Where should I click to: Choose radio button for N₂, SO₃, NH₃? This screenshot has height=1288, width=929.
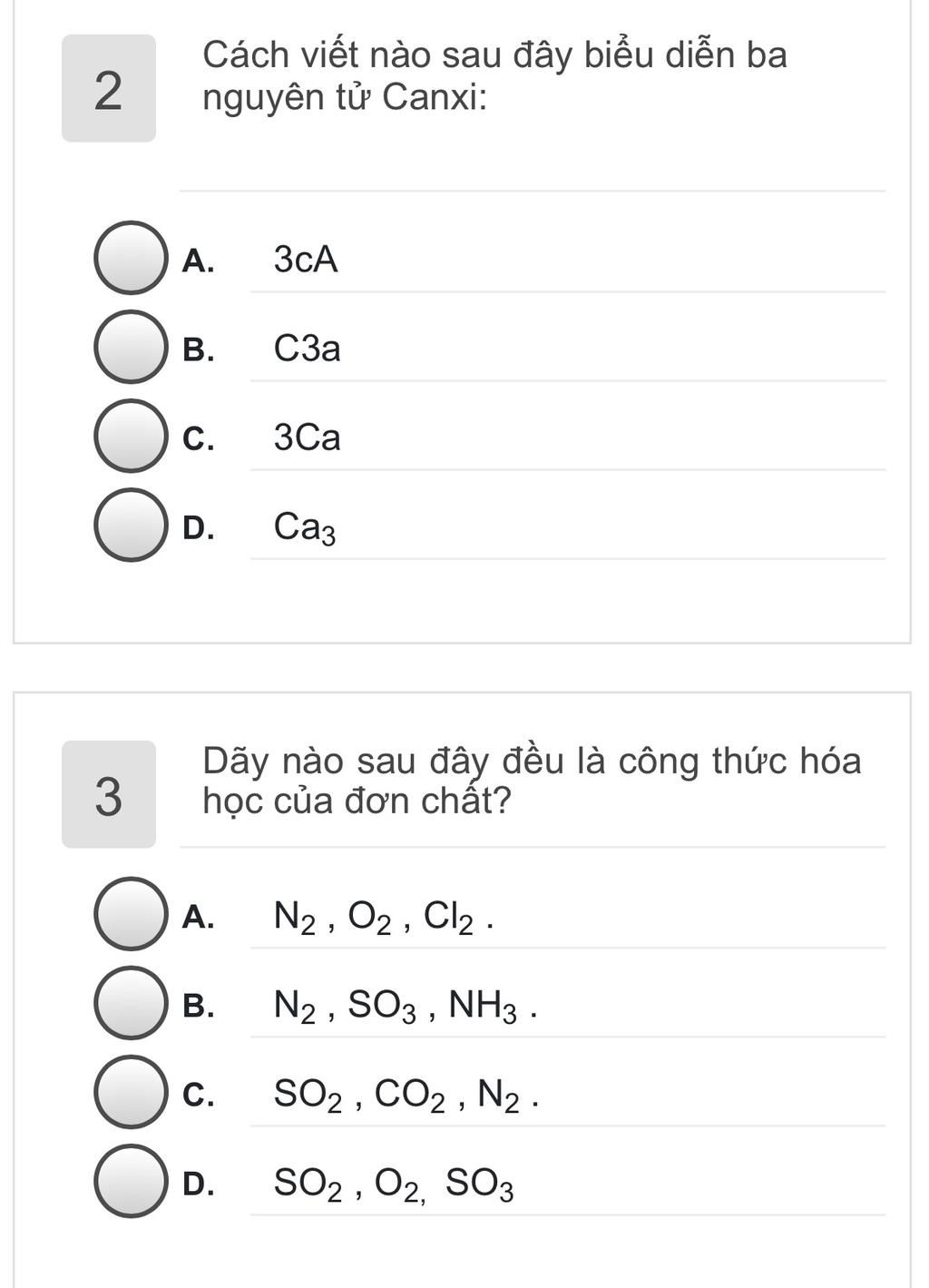pos(131,1003)
